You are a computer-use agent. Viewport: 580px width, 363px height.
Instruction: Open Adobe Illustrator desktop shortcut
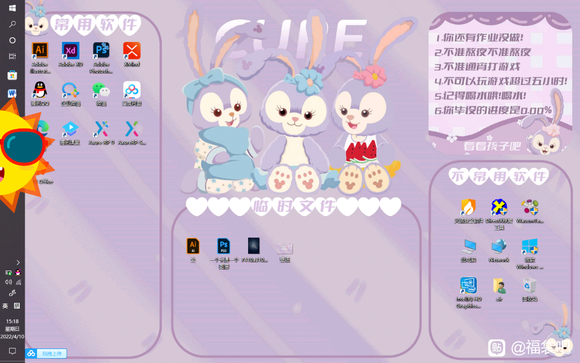(x=40, y=51)
